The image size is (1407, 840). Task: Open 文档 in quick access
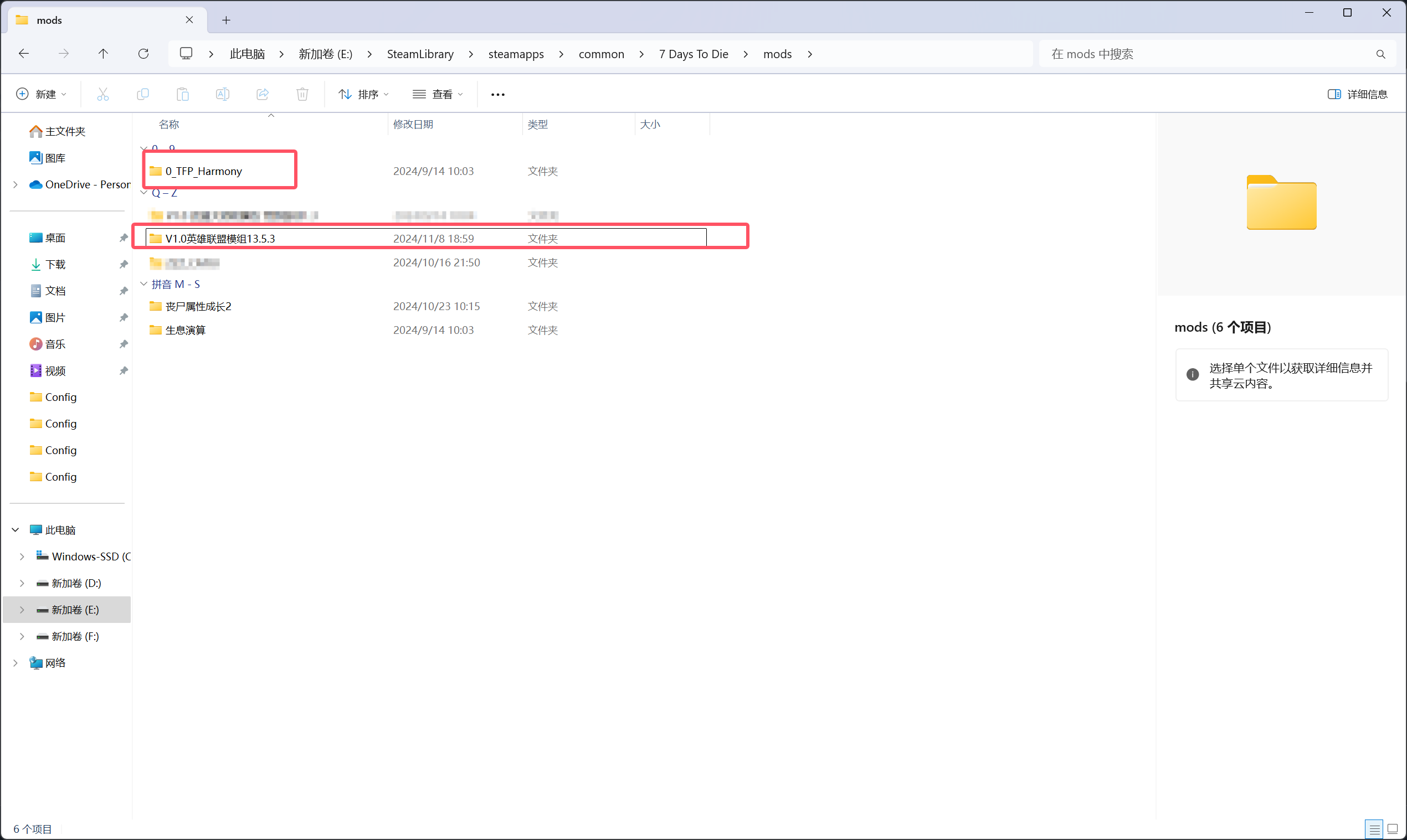click(47, 291)
